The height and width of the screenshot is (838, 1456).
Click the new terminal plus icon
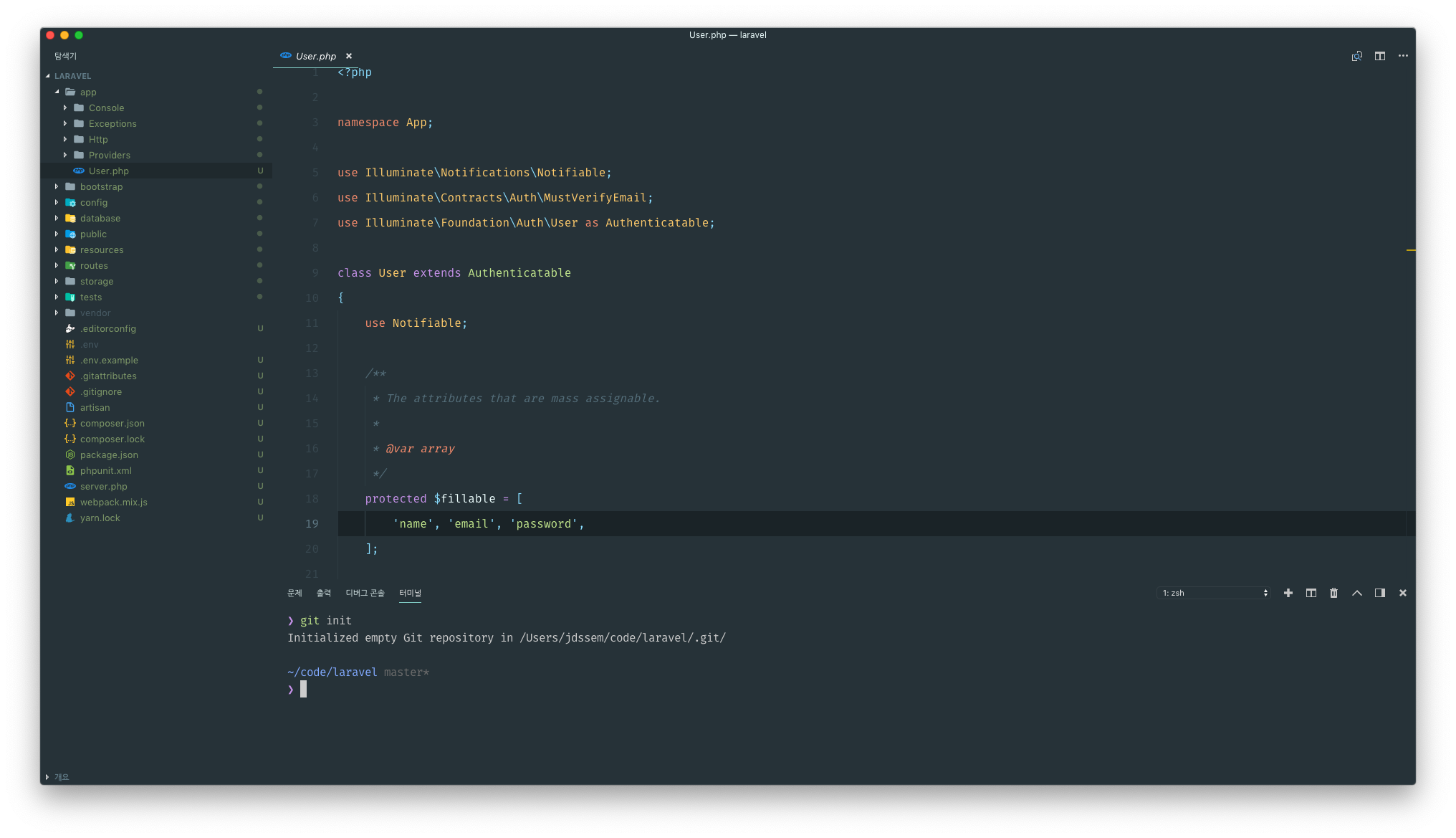tap(1288, 593)
